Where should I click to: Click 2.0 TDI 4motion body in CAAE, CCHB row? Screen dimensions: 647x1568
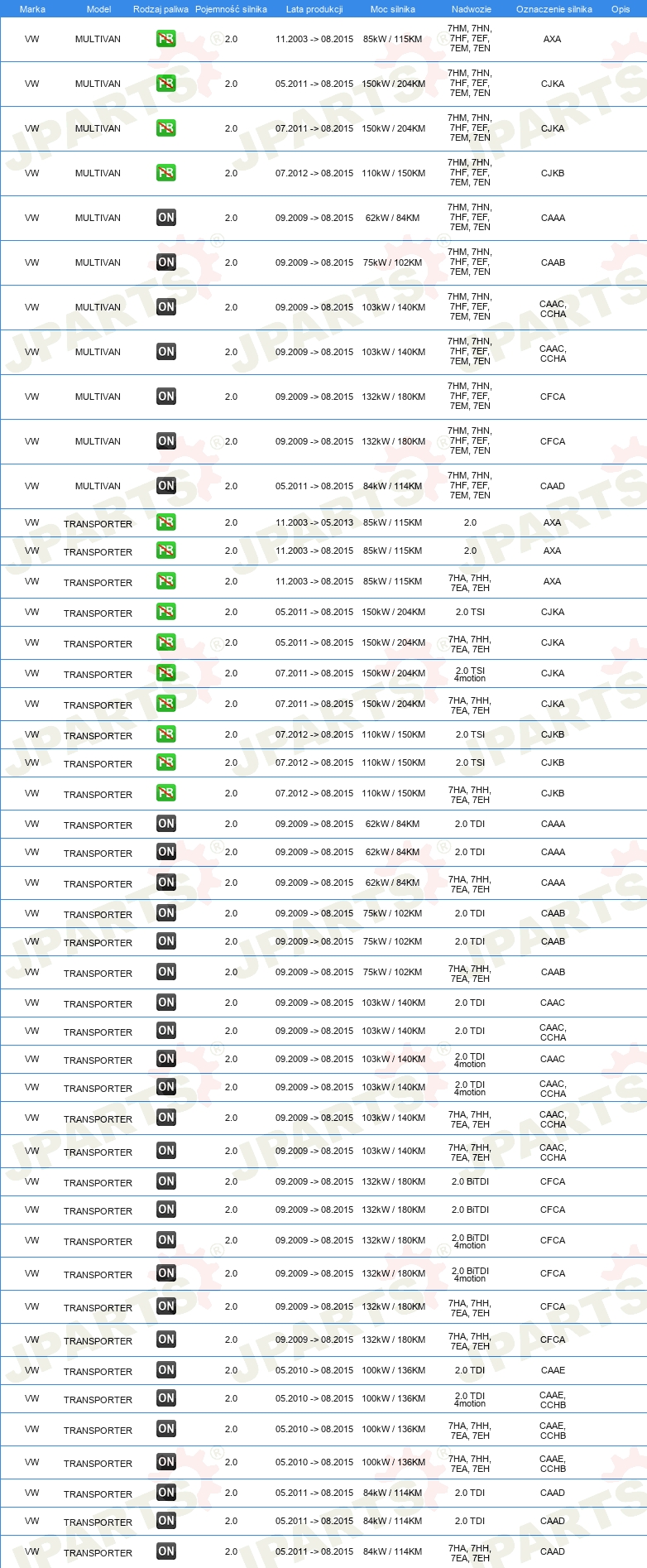pyautogui.click(x=470, y=1399)
